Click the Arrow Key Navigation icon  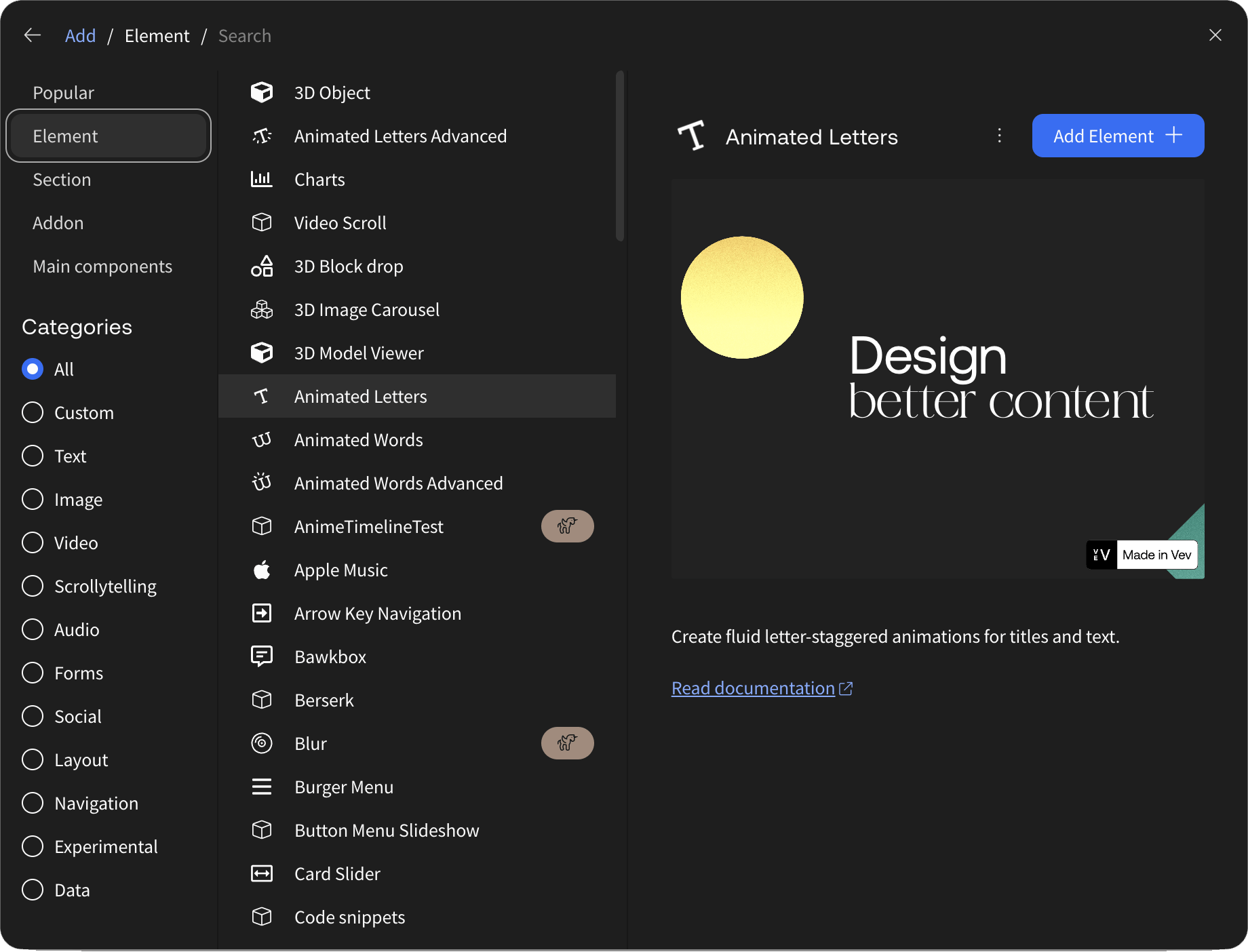(x=261, y=614)
